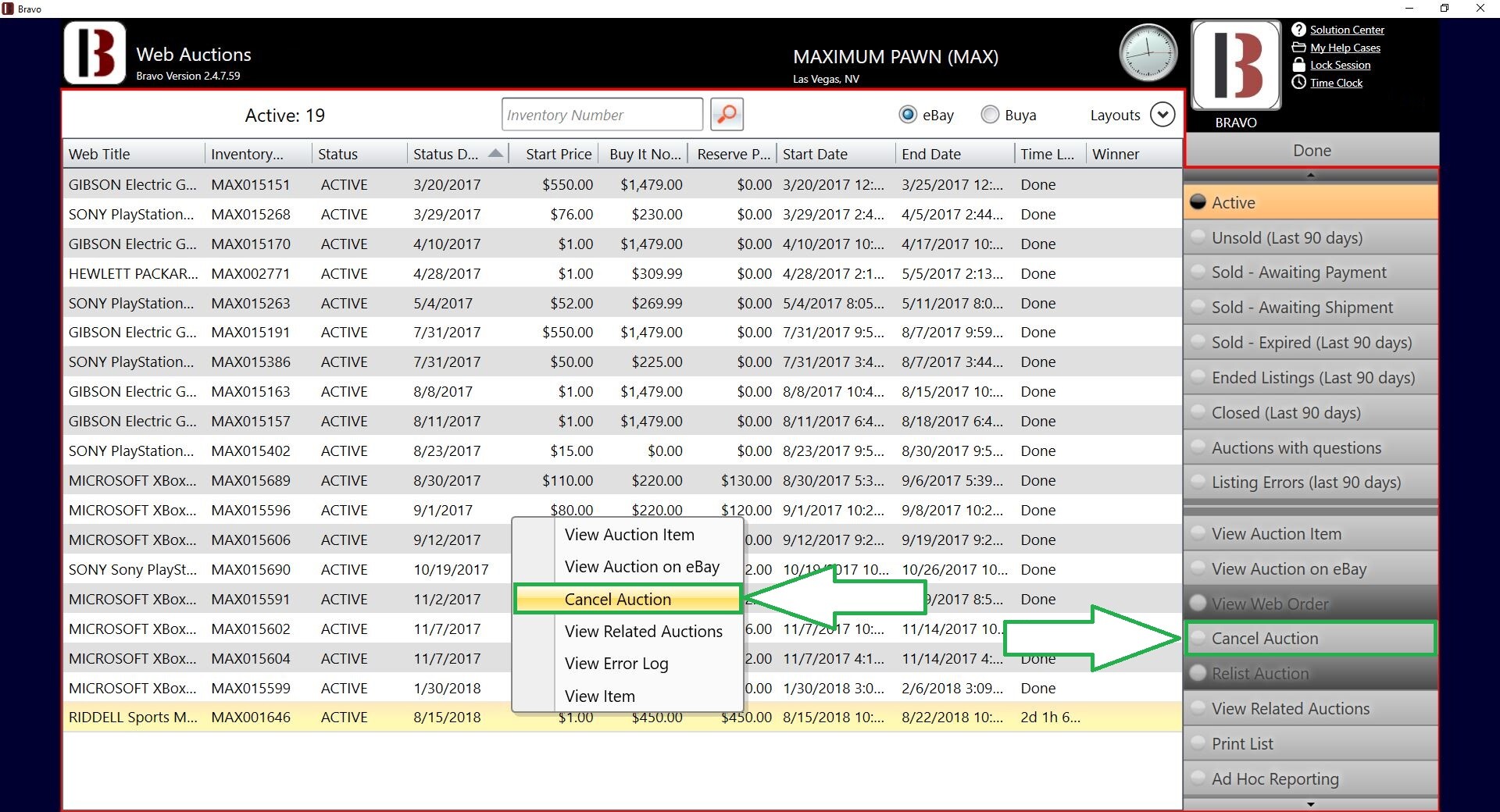Click the large BRAVO user logo
Viewport: 1500px width, 812px height.
tap(1236, 66)
